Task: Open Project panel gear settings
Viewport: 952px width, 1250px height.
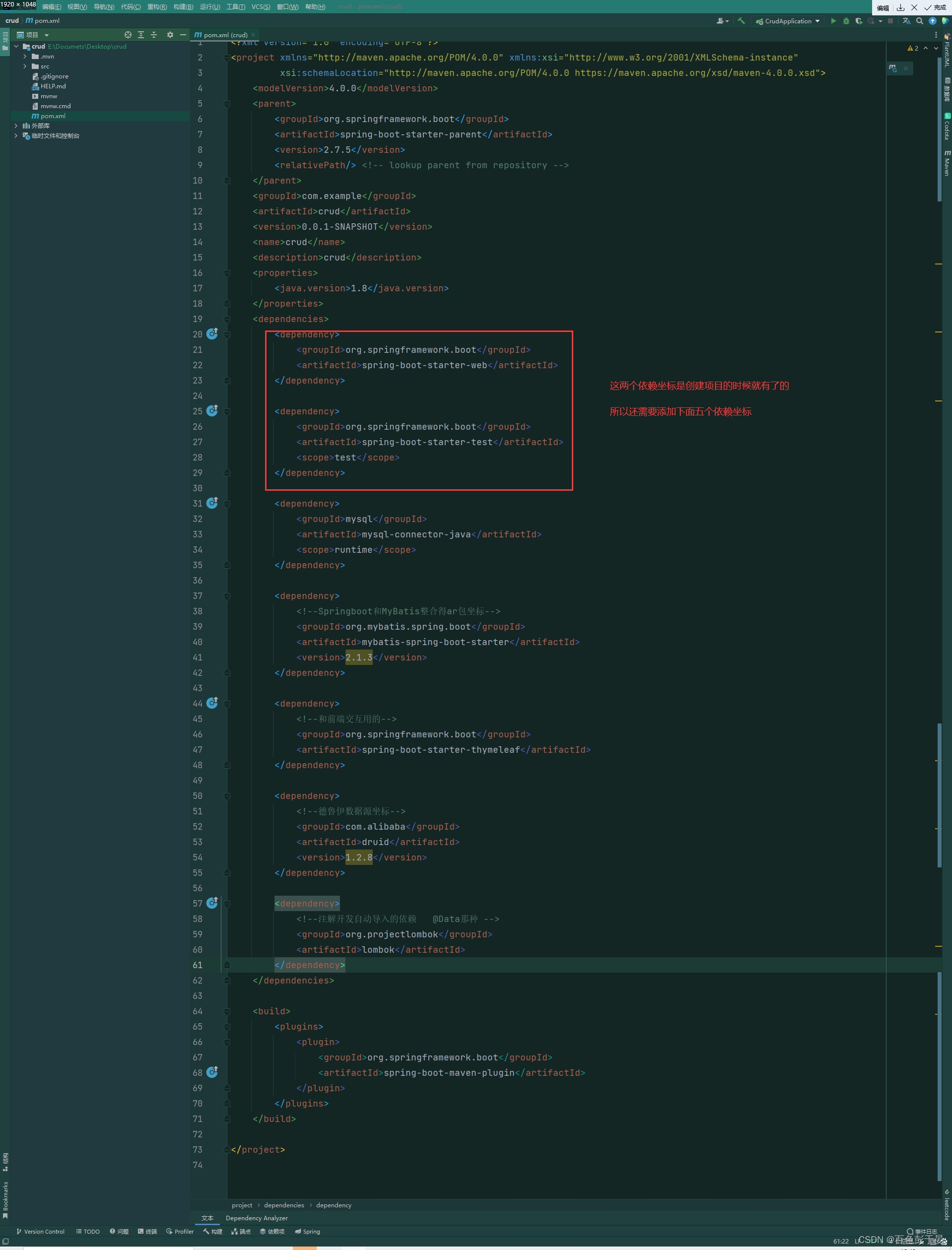Action: [x=170, y=35]
